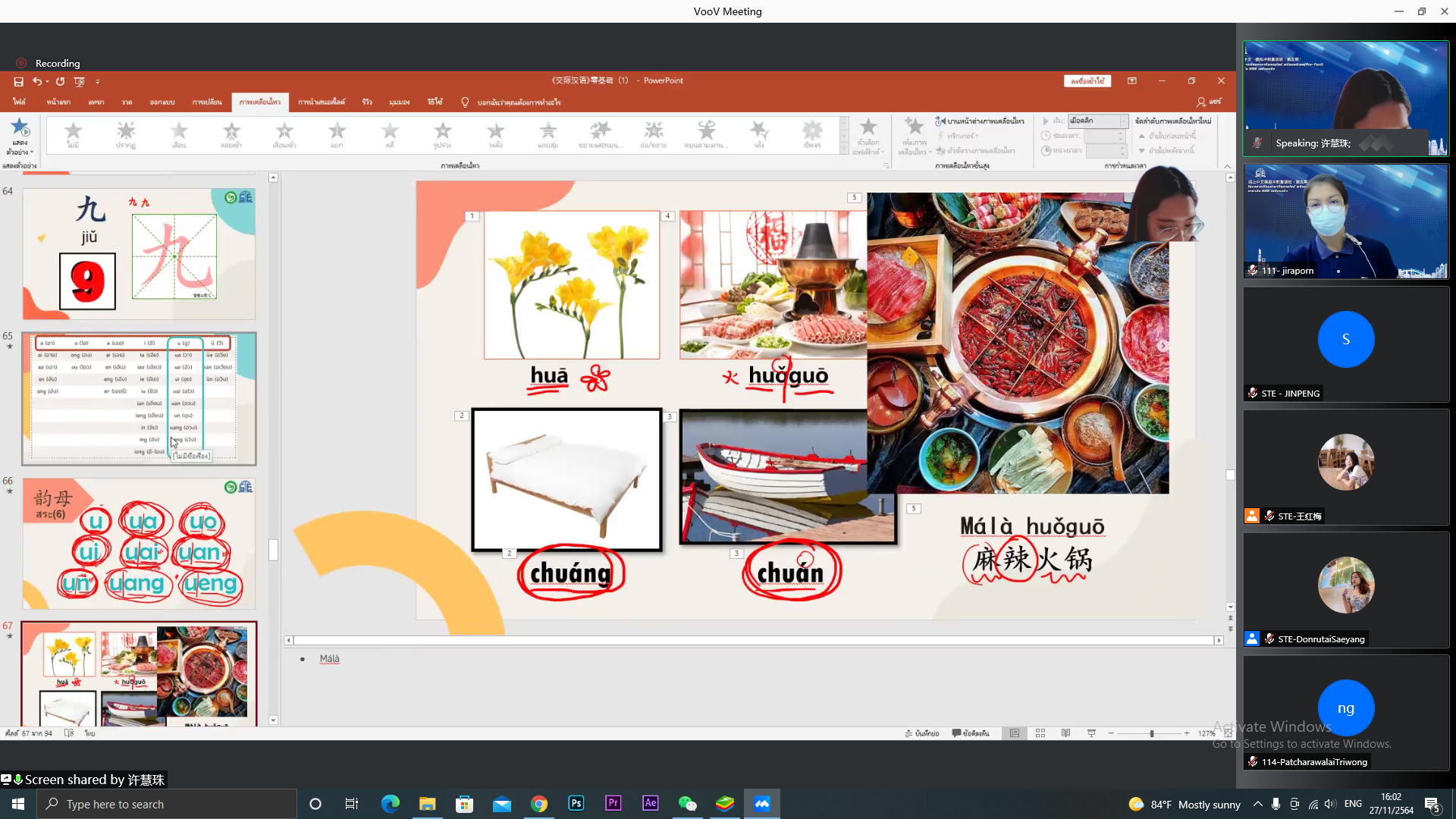Click Move Earlier reorder animation button

1167,136
